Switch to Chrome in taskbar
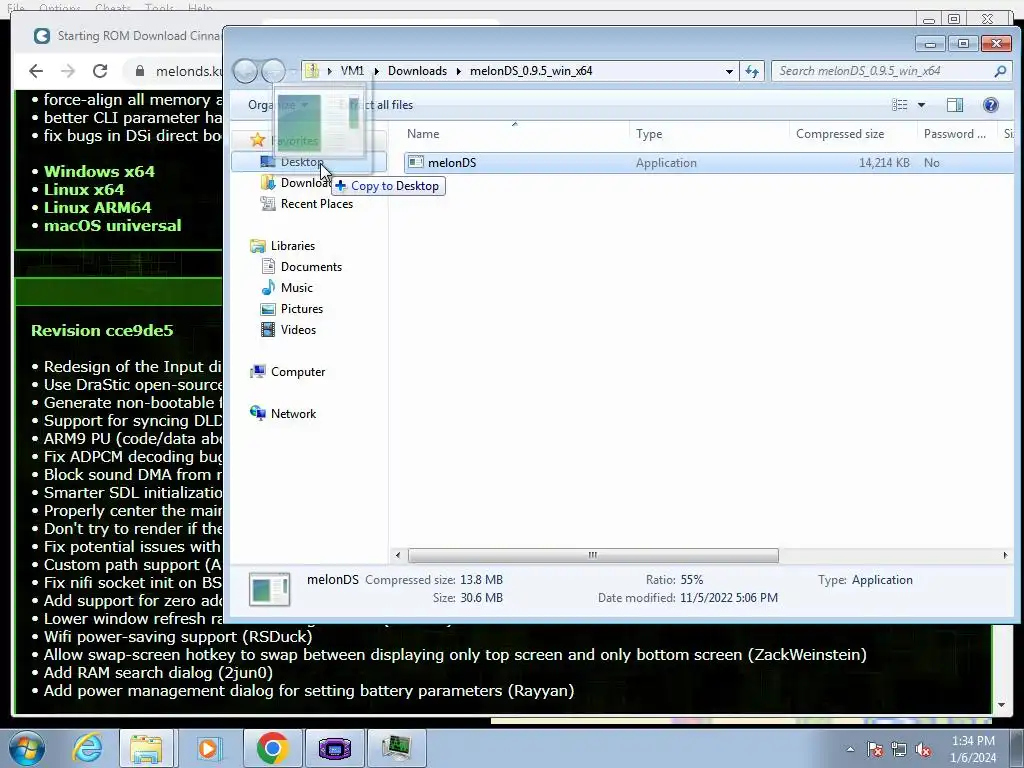 (272, 748)
